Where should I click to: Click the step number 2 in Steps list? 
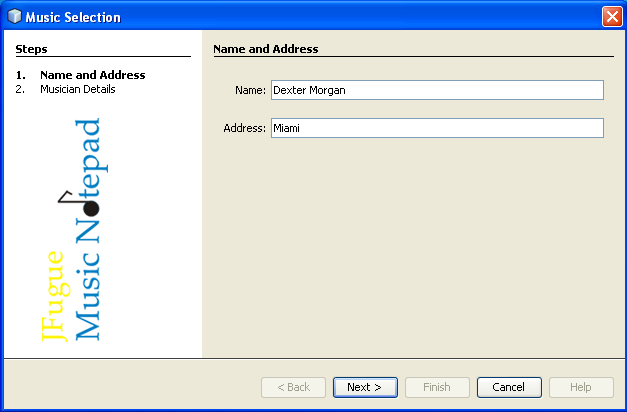click(x=20, y=89)
